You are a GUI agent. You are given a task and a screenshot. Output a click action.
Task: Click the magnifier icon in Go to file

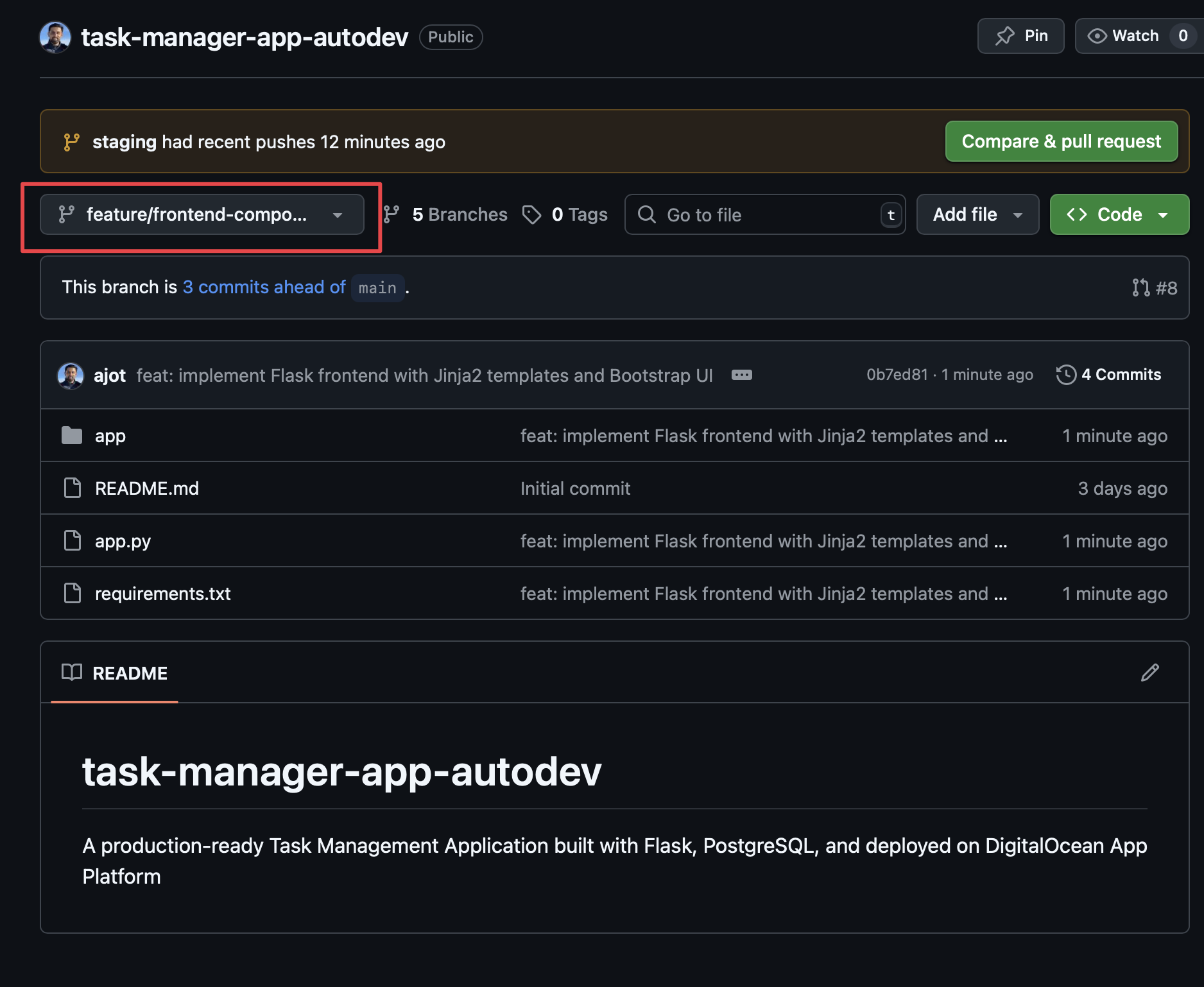[647, 214]
